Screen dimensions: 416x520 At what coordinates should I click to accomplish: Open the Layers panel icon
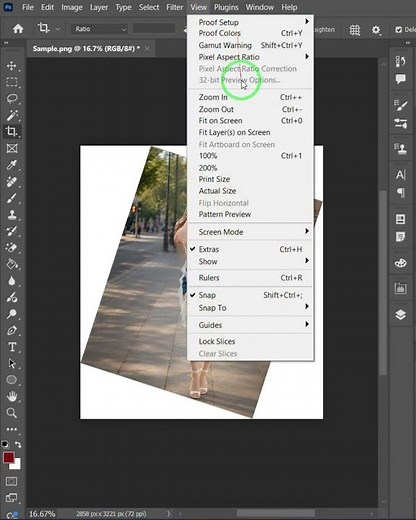click(x=400, y=314)
